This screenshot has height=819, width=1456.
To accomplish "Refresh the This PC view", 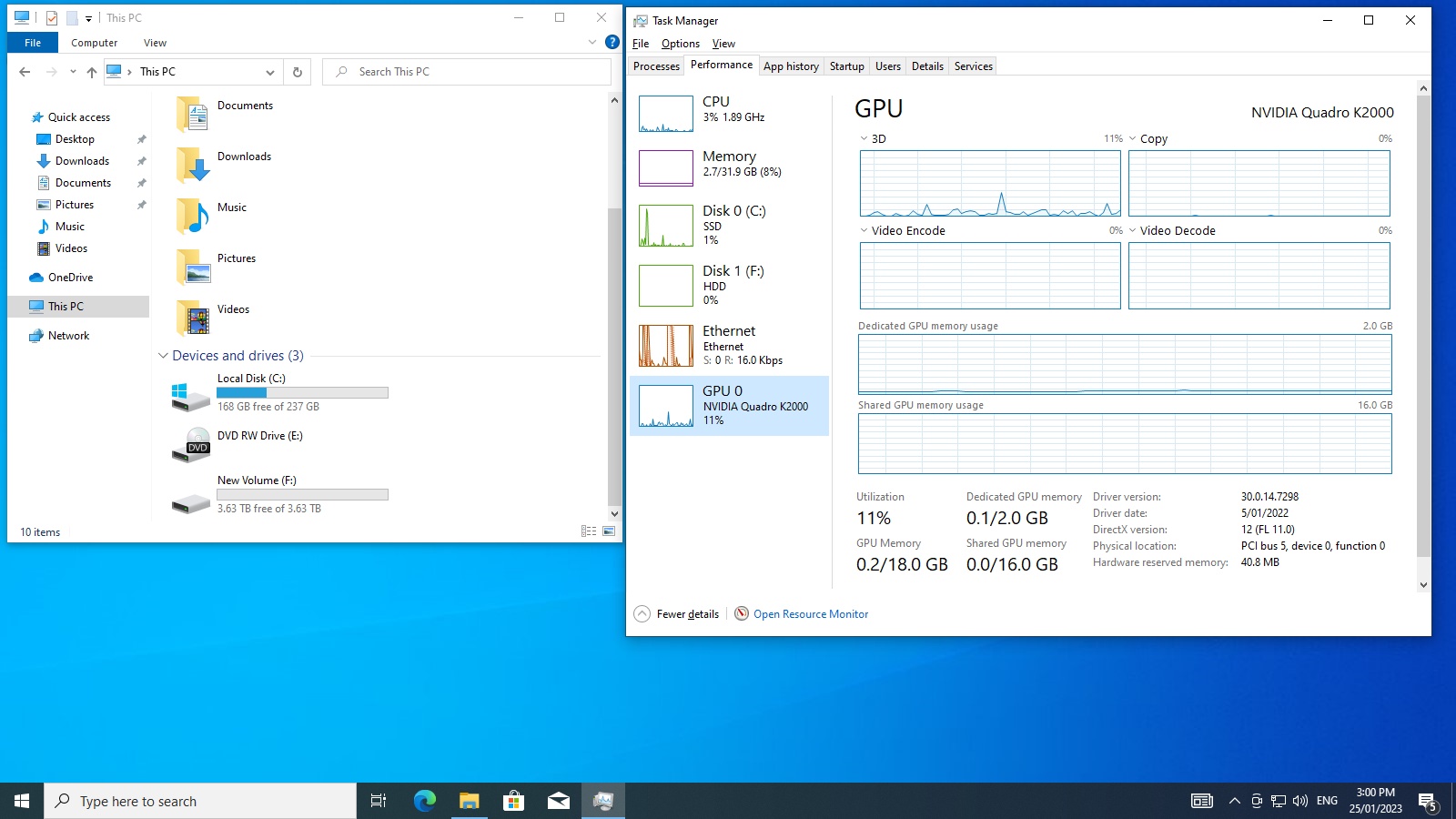I will 297,72.
